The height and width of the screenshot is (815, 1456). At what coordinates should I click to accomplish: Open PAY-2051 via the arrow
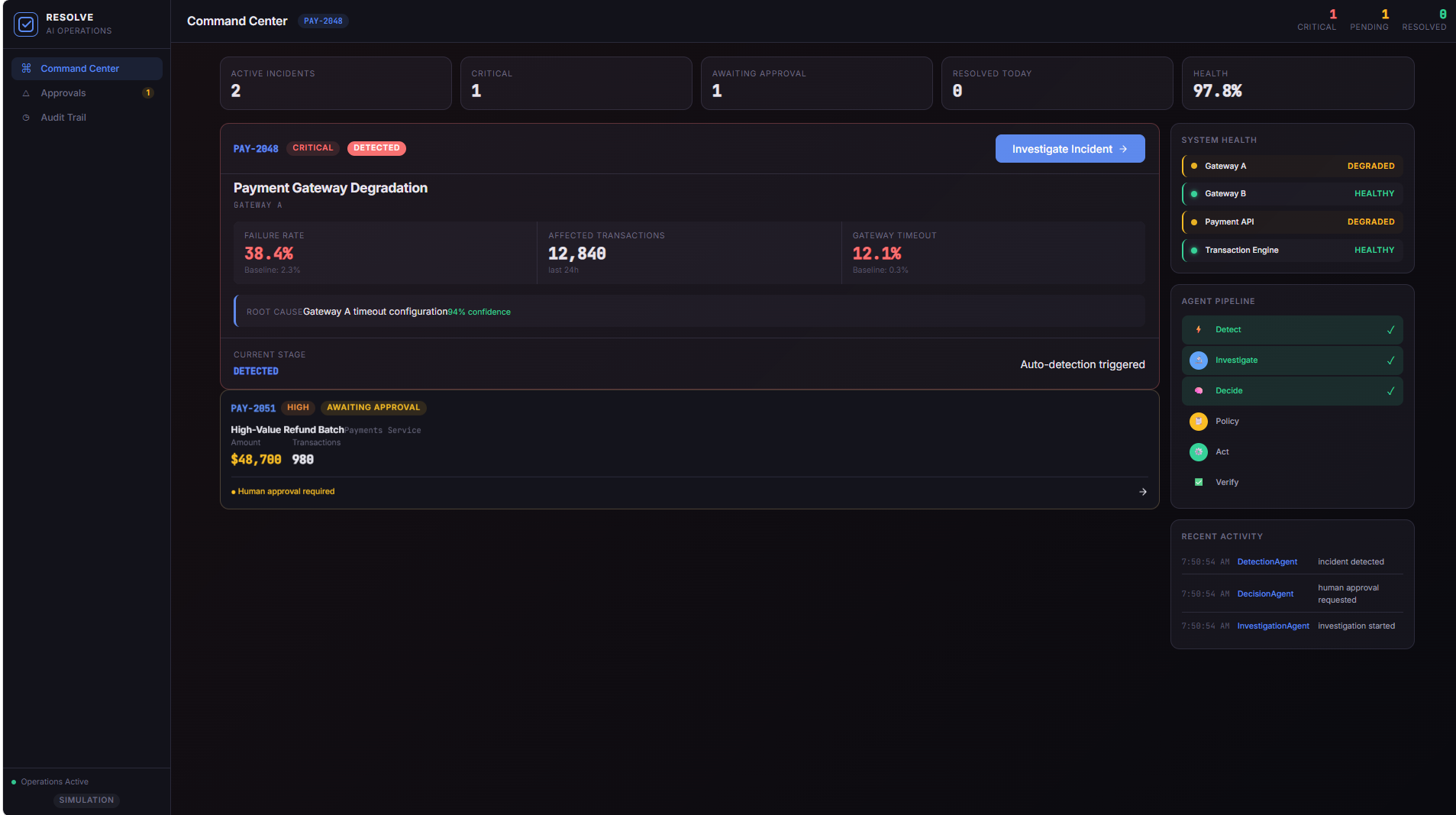[x=1143, y=492]
